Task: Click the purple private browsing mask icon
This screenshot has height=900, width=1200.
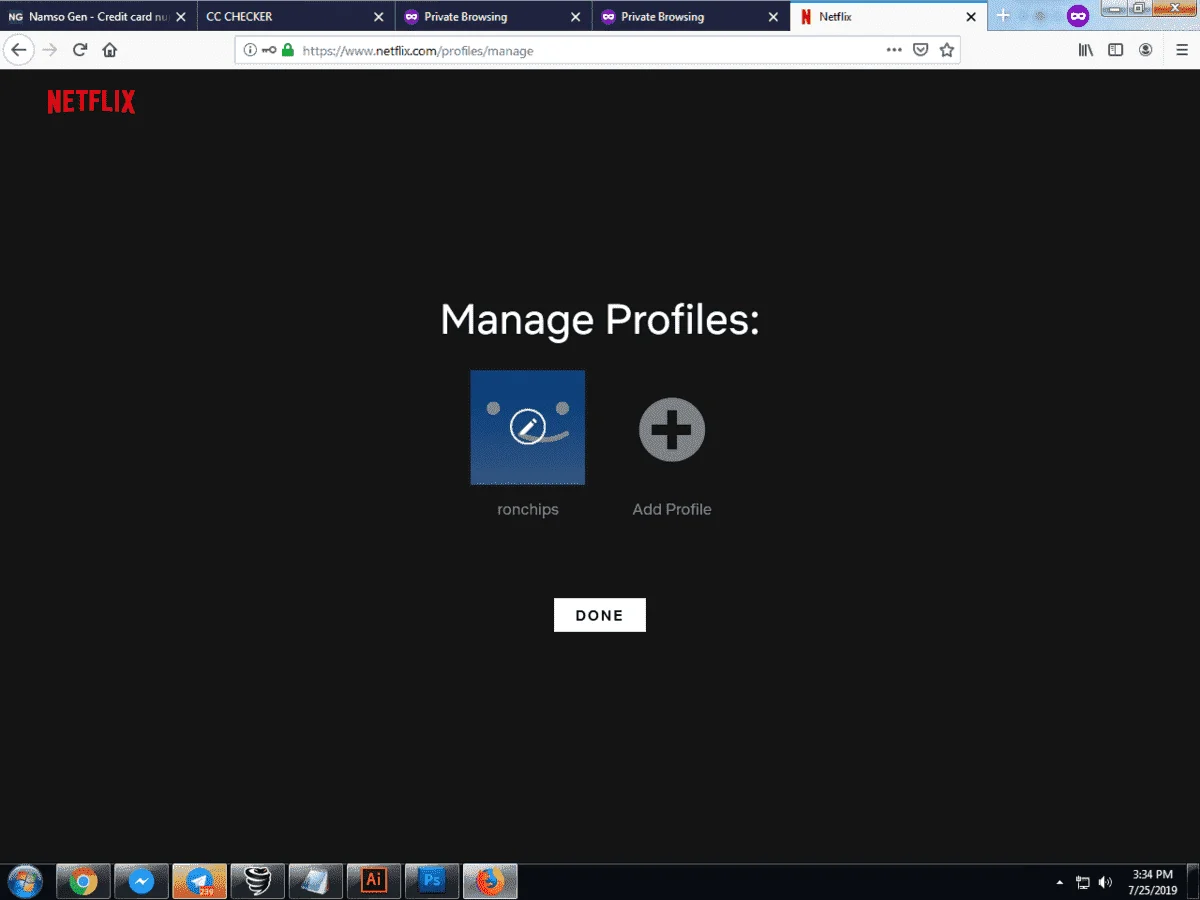Action: point(1077,16)
